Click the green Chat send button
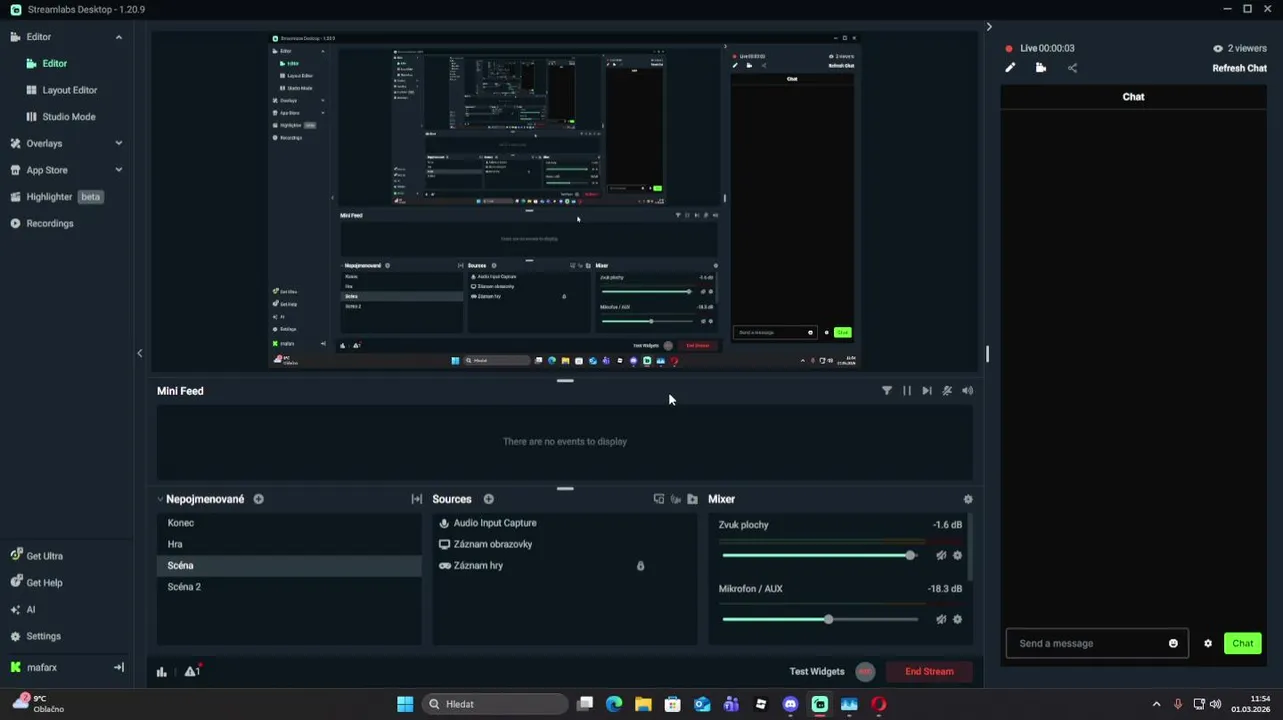The height and width of the screenshot is (720, 1283). [x=1242, y=643]
